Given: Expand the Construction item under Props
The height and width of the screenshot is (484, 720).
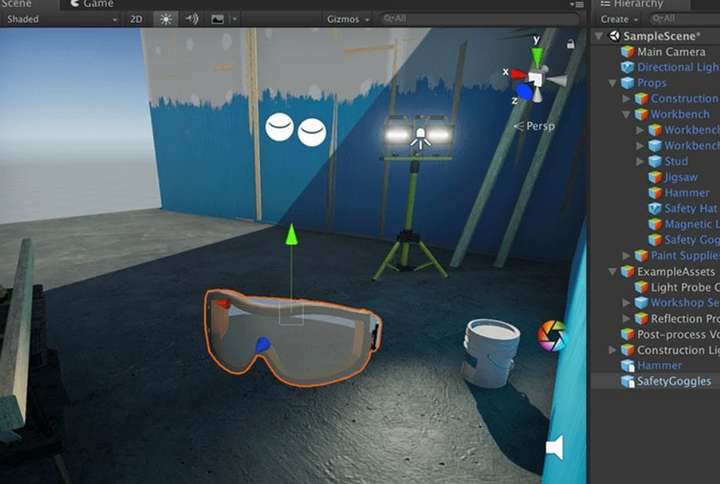Looking at the screenshot, I should point(626,99).
